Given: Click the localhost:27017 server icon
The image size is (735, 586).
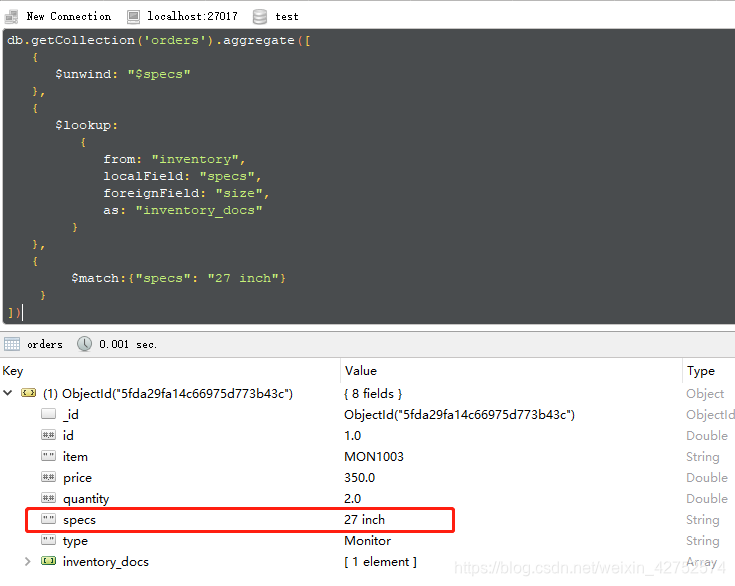Looking at the screenshot, I should (x=133, y=16).
